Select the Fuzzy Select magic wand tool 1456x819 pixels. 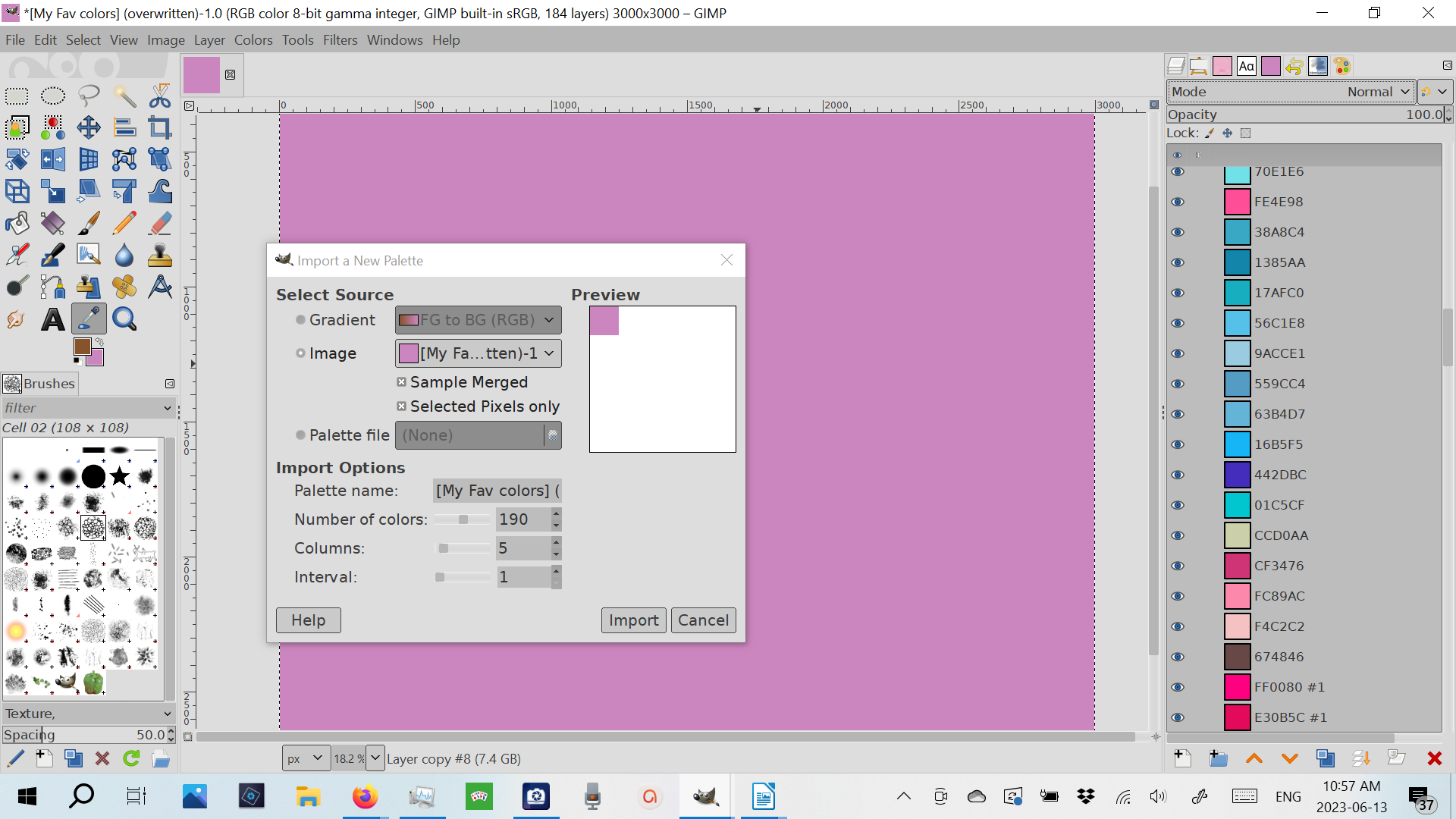pyautogui.click(x=124, y=96)
